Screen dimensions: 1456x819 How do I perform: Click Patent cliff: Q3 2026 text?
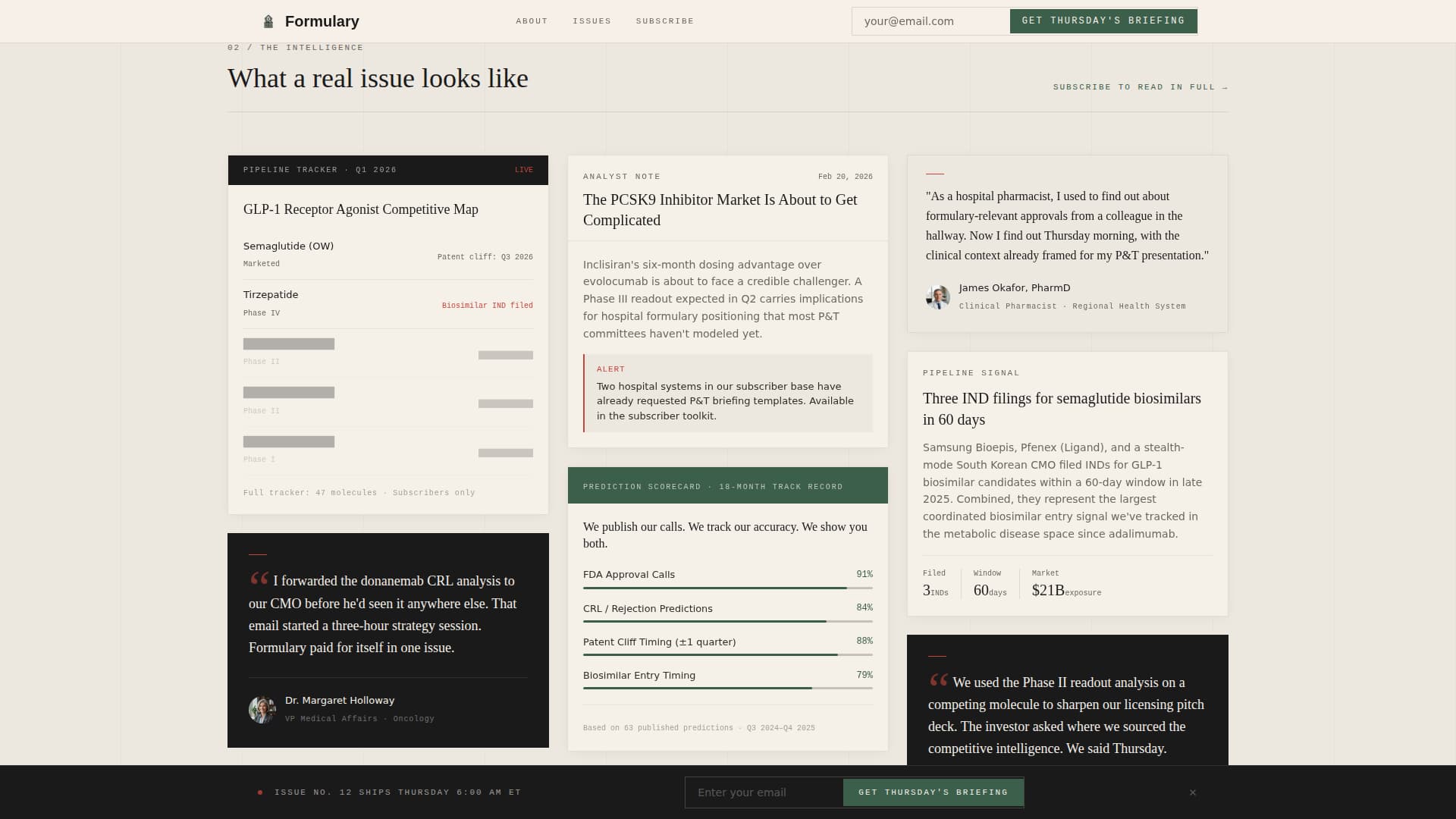[485, 257]
